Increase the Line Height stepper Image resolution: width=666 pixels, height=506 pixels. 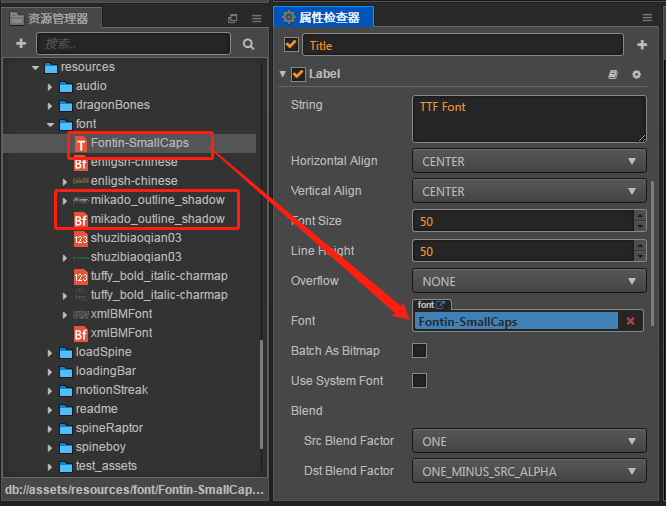click(640, 246)
